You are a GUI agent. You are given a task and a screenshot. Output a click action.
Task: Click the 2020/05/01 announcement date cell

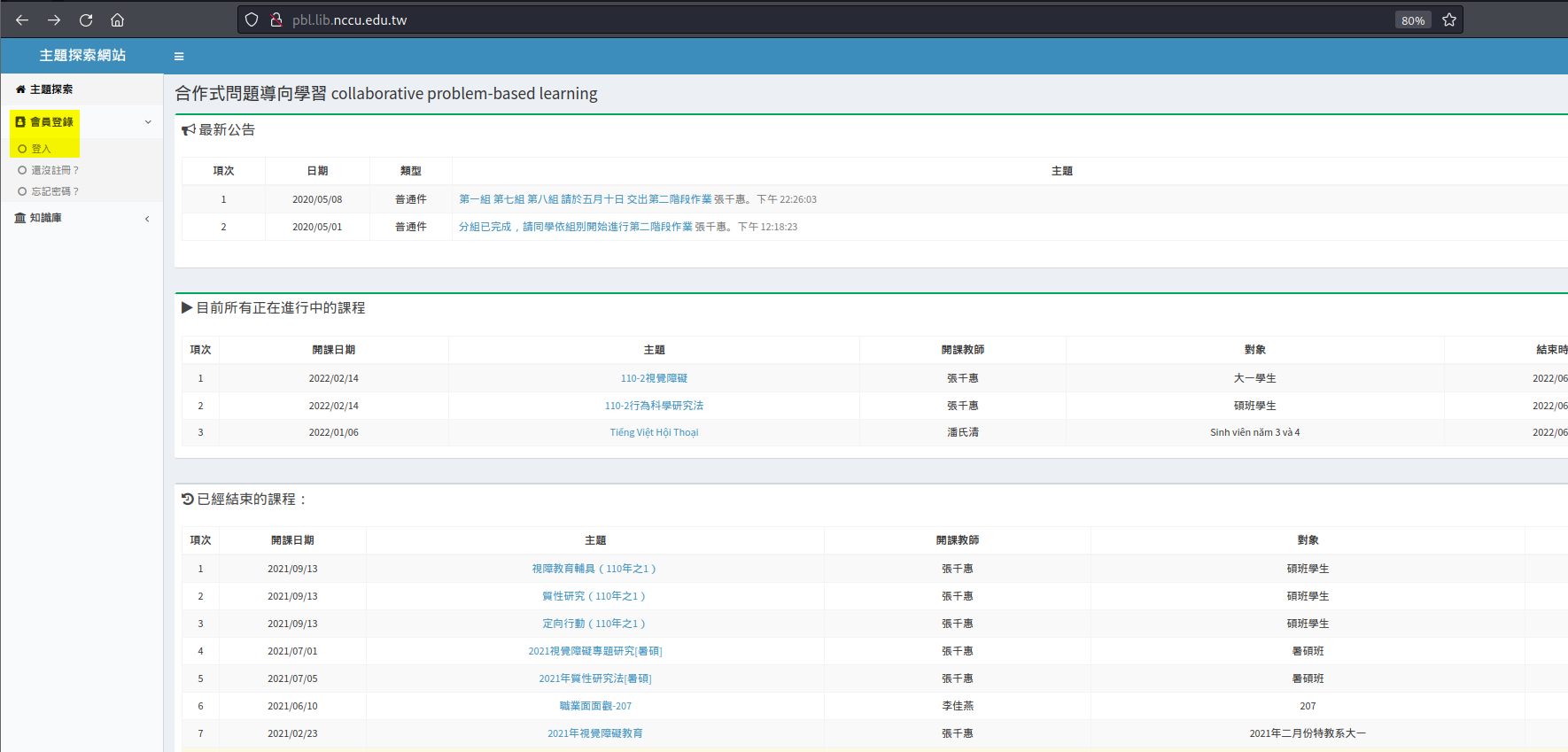tap(317, 227)
